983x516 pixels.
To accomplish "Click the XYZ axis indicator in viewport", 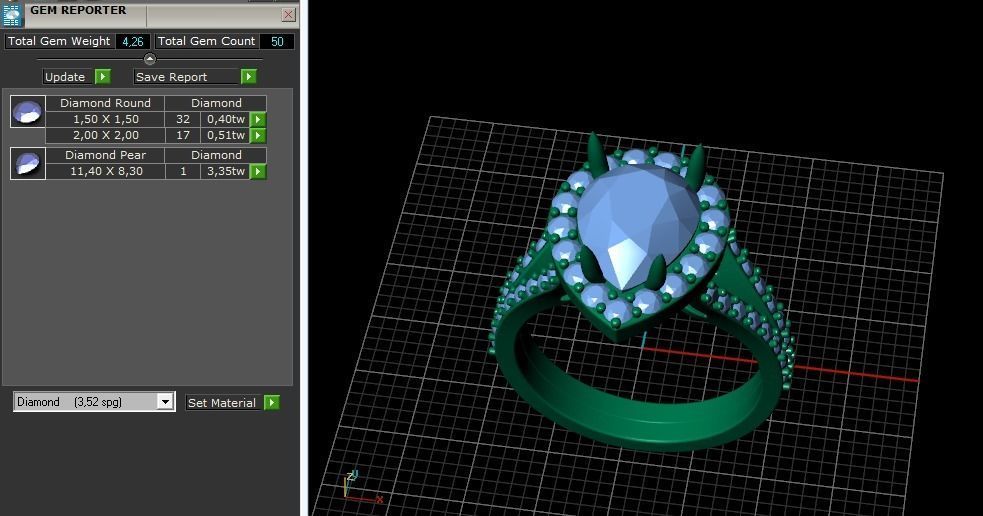I will click(x=362, y=488).
